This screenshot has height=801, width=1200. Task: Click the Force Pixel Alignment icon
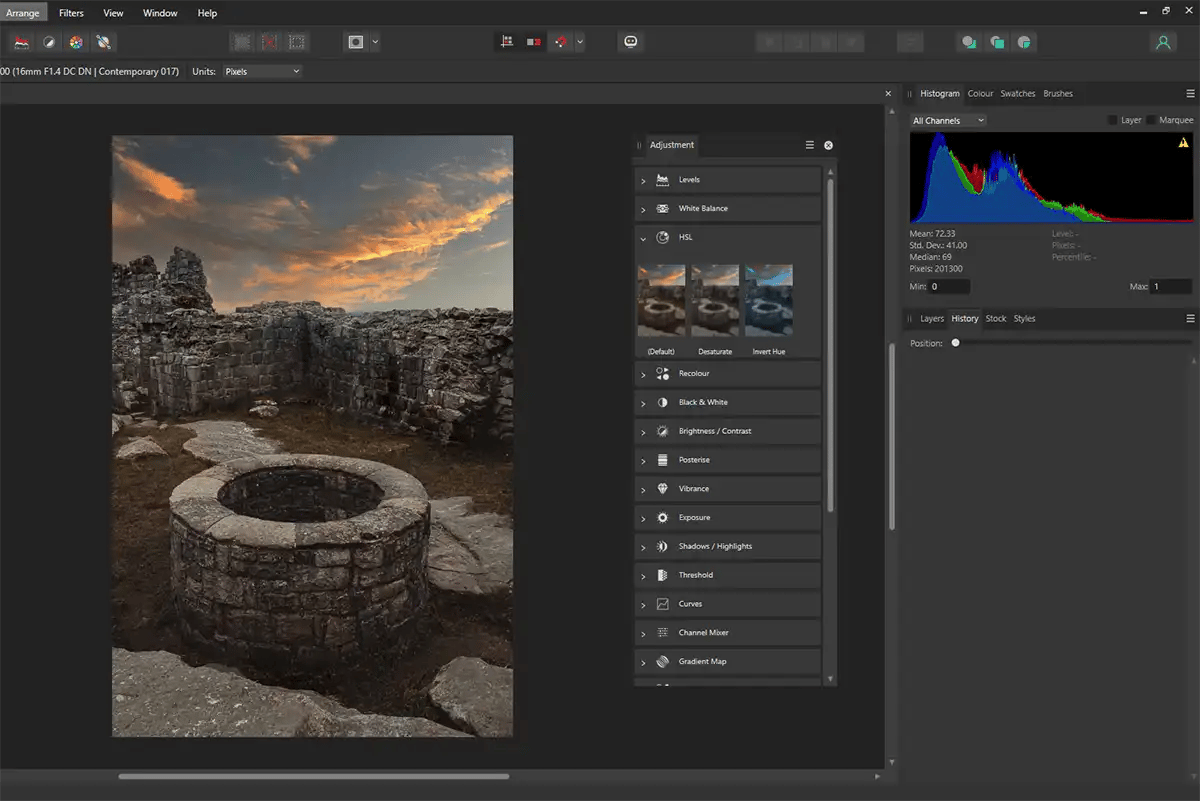[507, 42]
